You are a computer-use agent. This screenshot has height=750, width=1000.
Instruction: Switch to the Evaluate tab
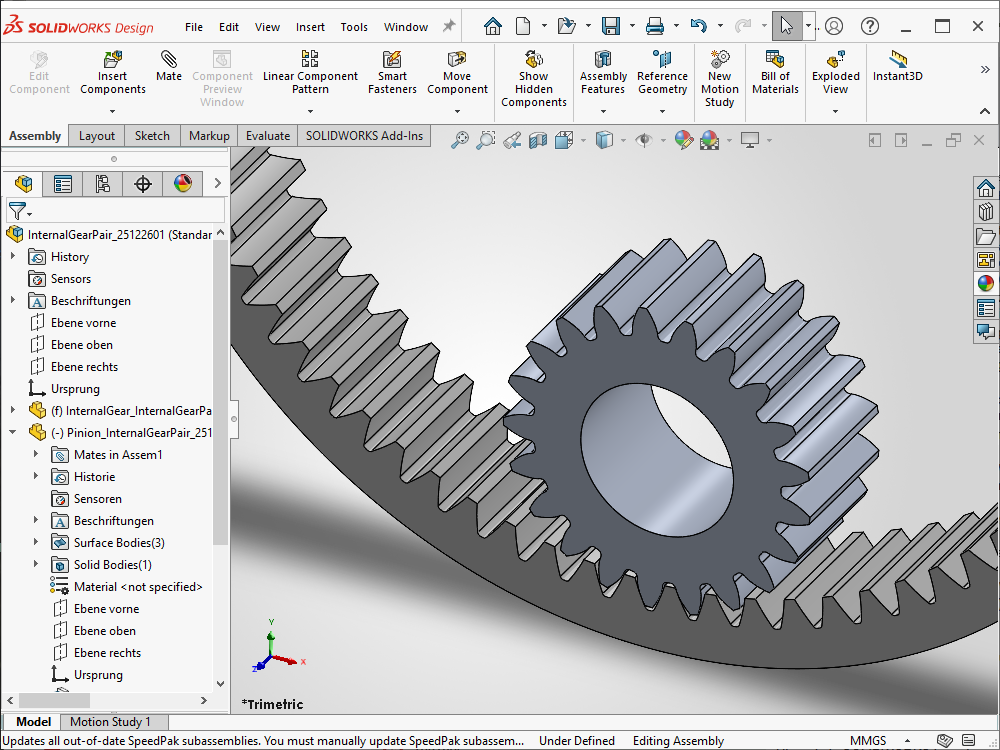(268, 136)
